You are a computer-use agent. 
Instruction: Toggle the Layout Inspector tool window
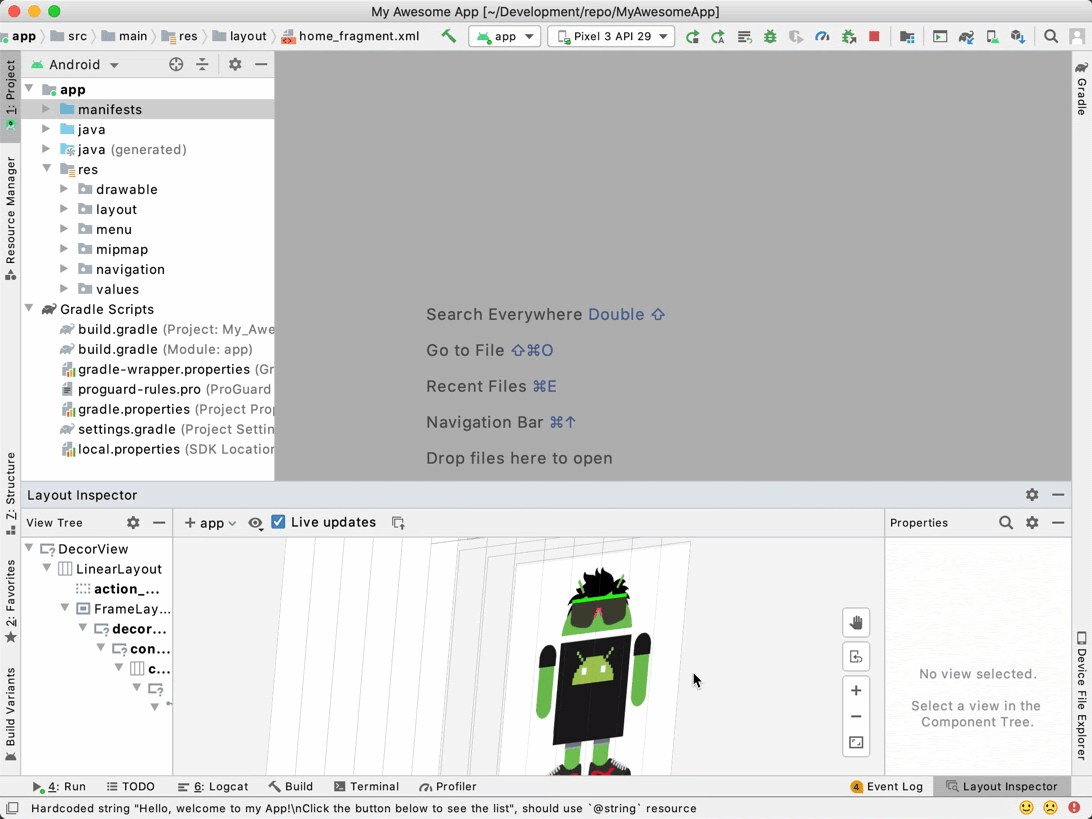tap(1001, 786)
